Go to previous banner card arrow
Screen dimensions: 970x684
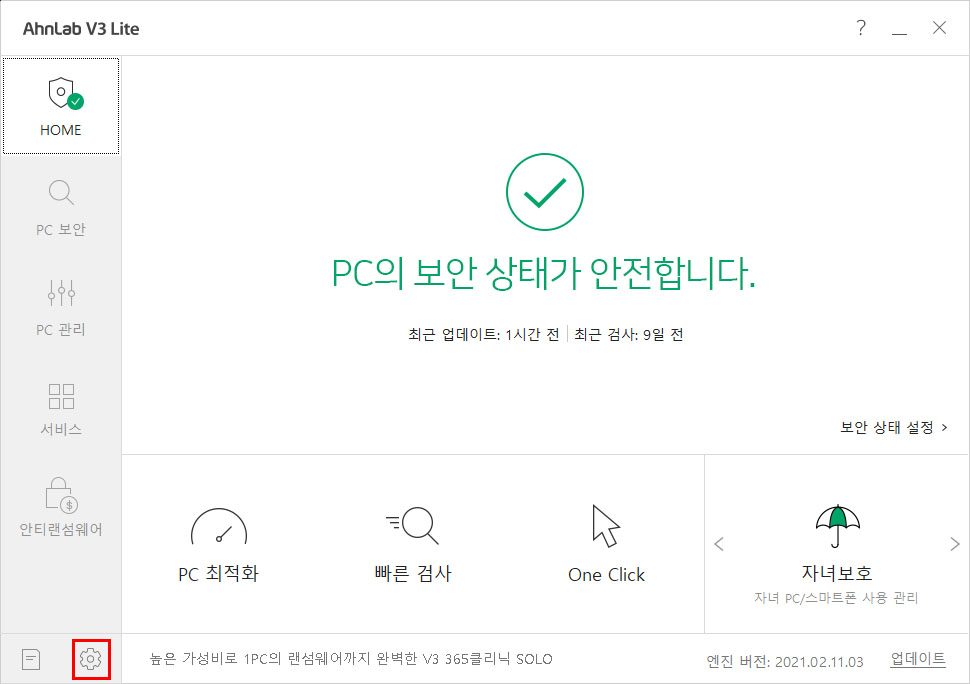(x=719, y=544)
